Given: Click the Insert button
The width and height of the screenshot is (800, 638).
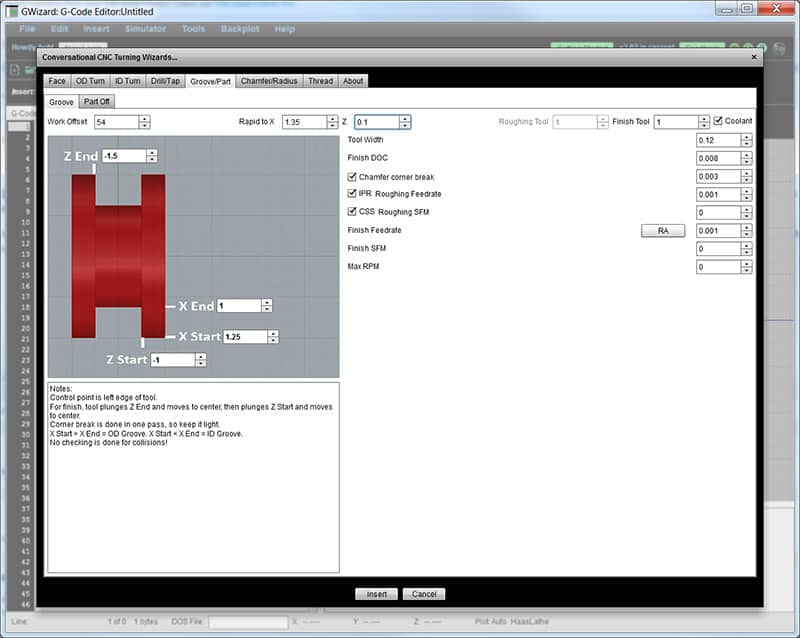Looking at the screenshot, I should pos(376,593).
